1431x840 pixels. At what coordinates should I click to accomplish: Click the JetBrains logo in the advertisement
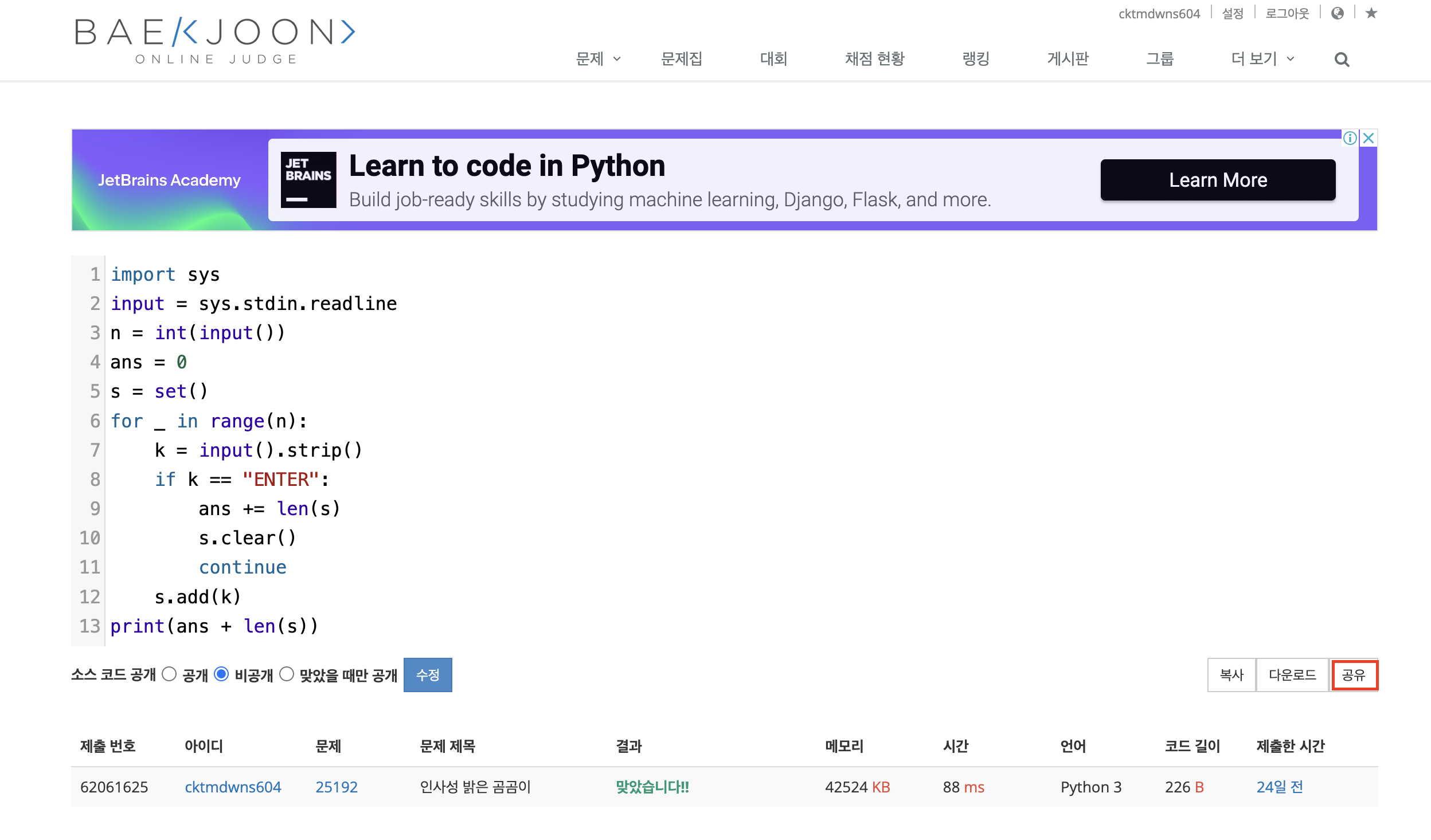pyautogui.click(x=307, y=179)
